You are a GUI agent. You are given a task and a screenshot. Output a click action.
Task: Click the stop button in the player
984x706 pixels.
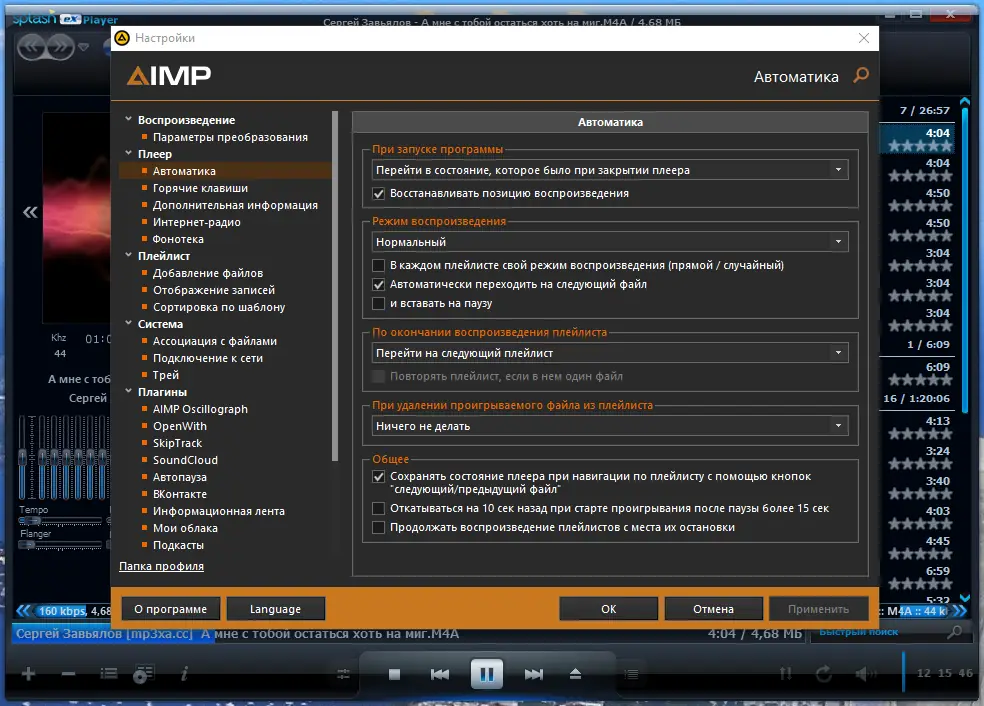tap(394, 675)
